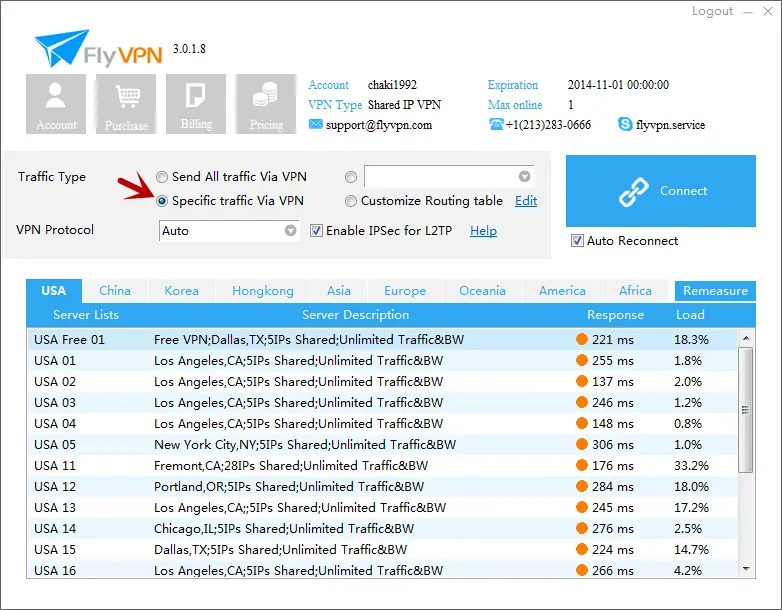The height and width of the screenshot is (610, 782).
Task: Click orange status dot for USA 11
Action: (582, 465)
